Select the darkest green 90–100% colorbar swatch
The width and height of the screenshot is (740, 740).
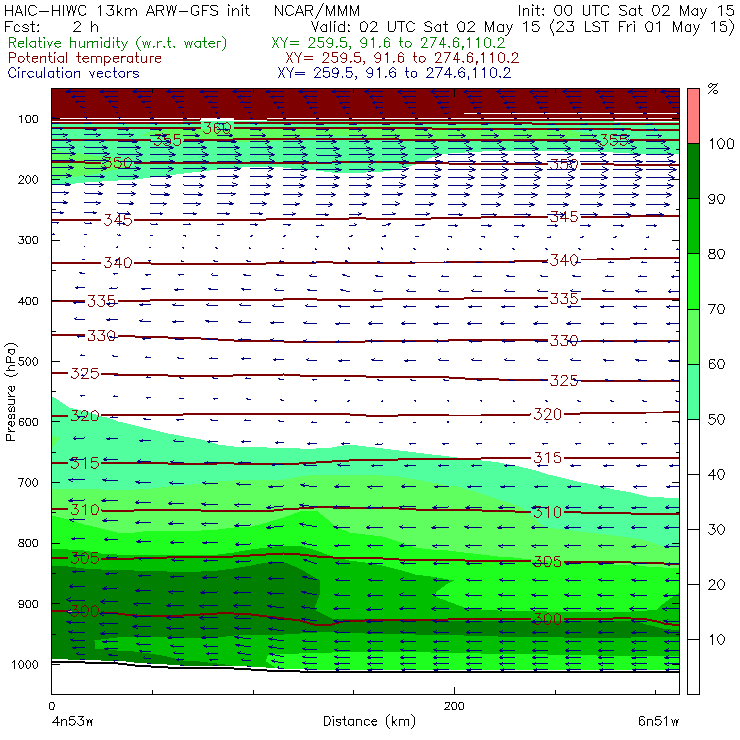point(693,171)
